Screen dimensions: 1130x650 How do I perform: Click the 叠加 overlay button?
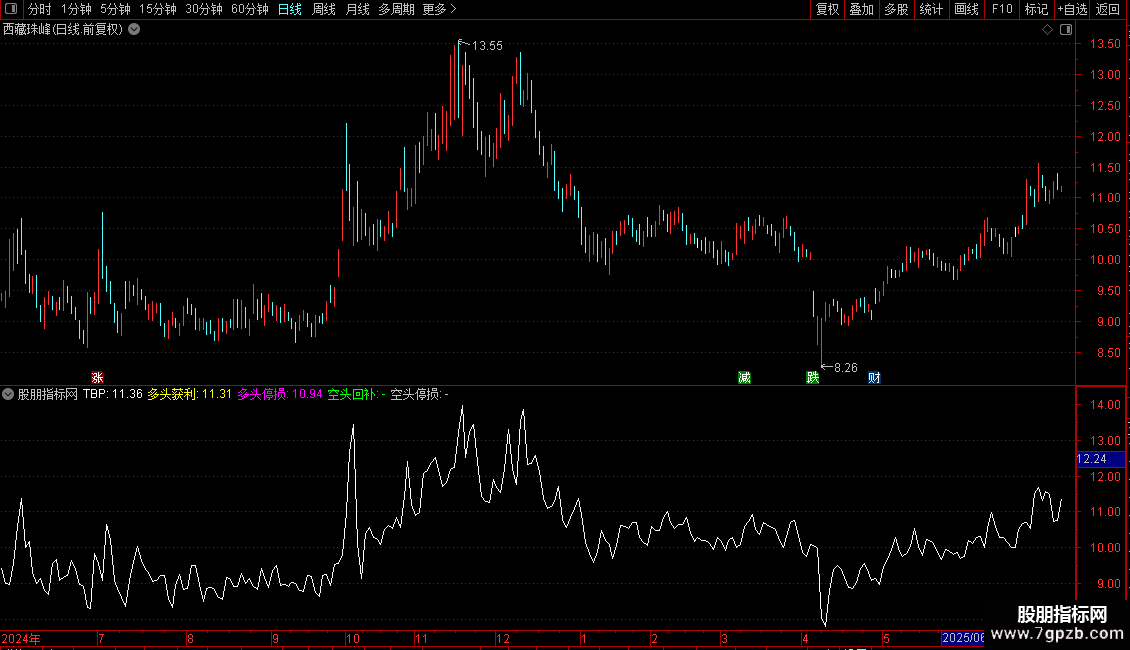861,9
